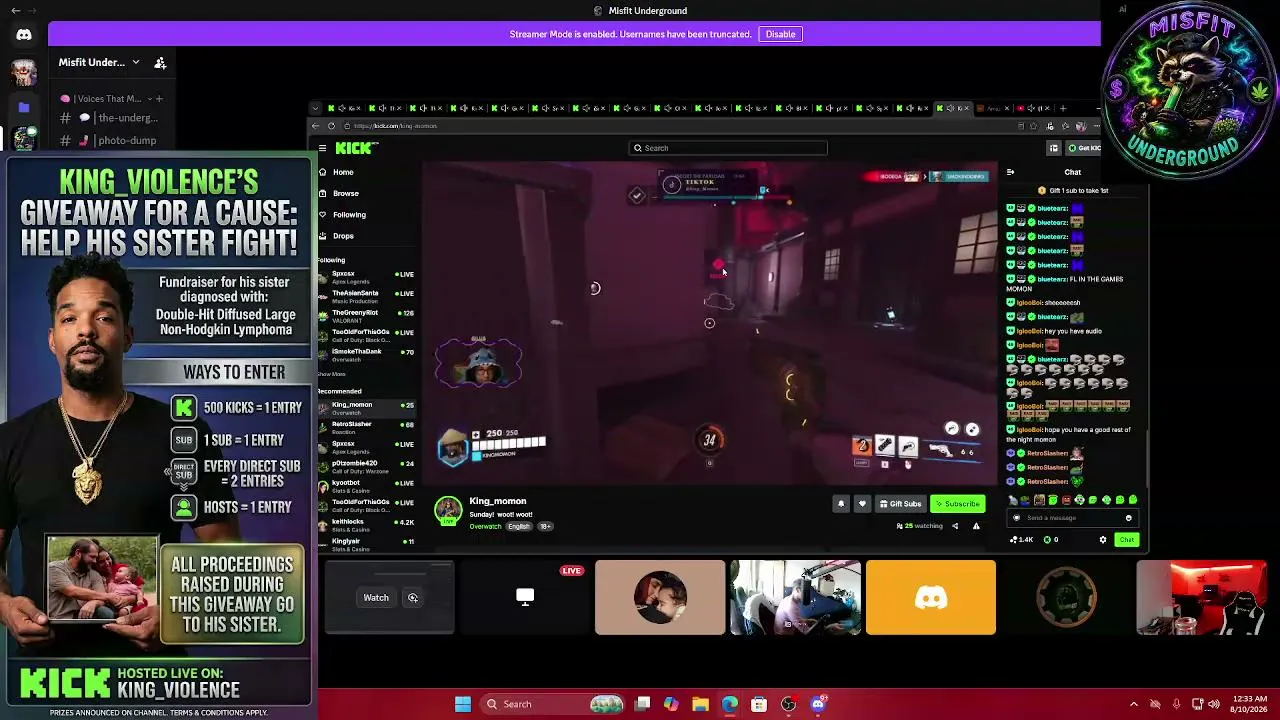Show hidden system tray icons
1280x720 pixels.
[x=1133, y=704]
